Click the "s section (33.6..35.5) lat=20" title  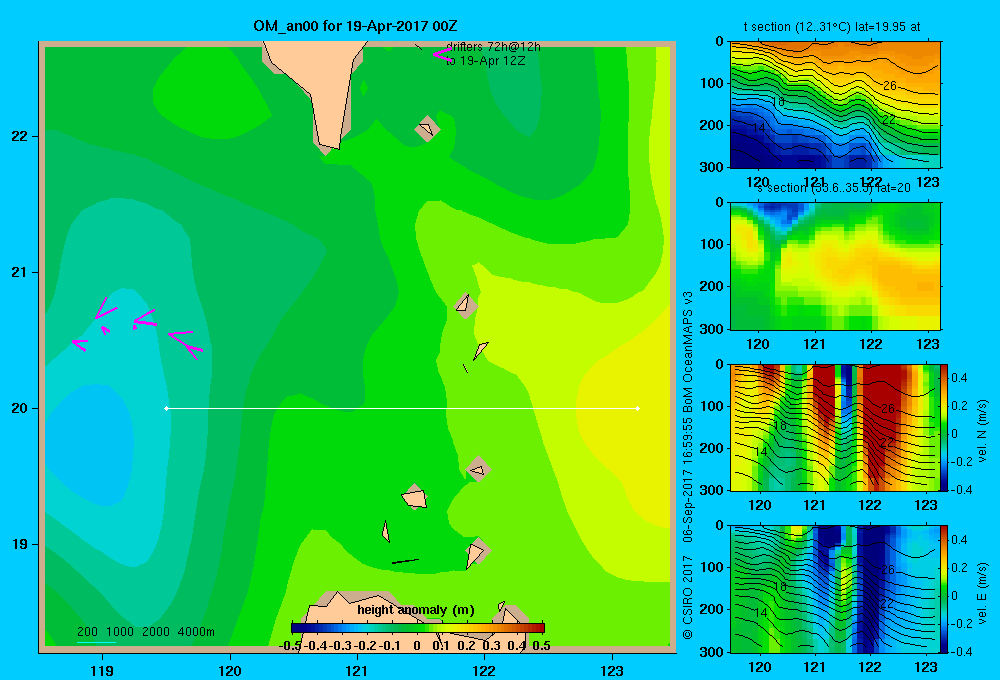pyautogui.click(x=835, y=188)
